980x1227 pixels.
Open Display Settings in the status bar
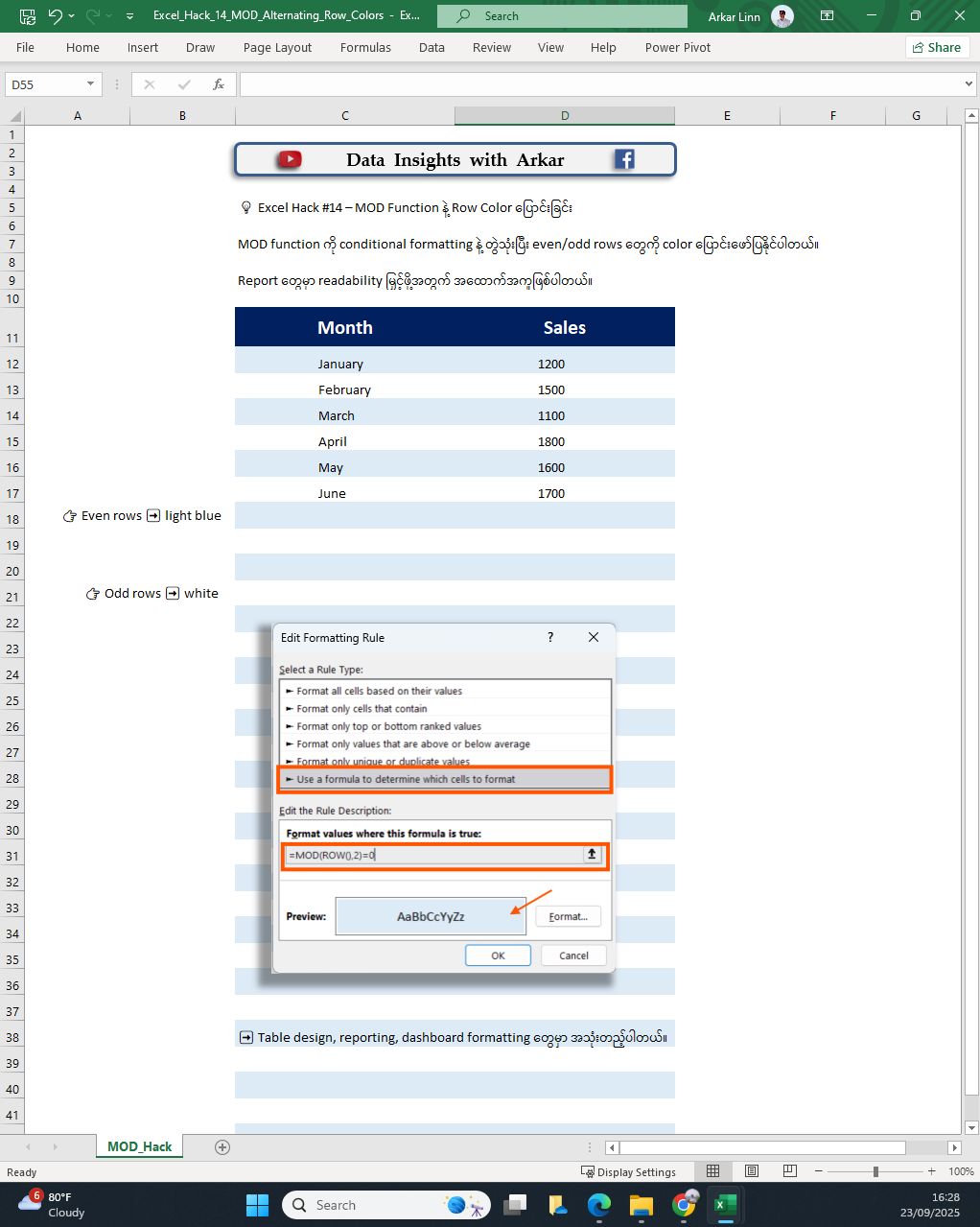(x=628, y=1171)
